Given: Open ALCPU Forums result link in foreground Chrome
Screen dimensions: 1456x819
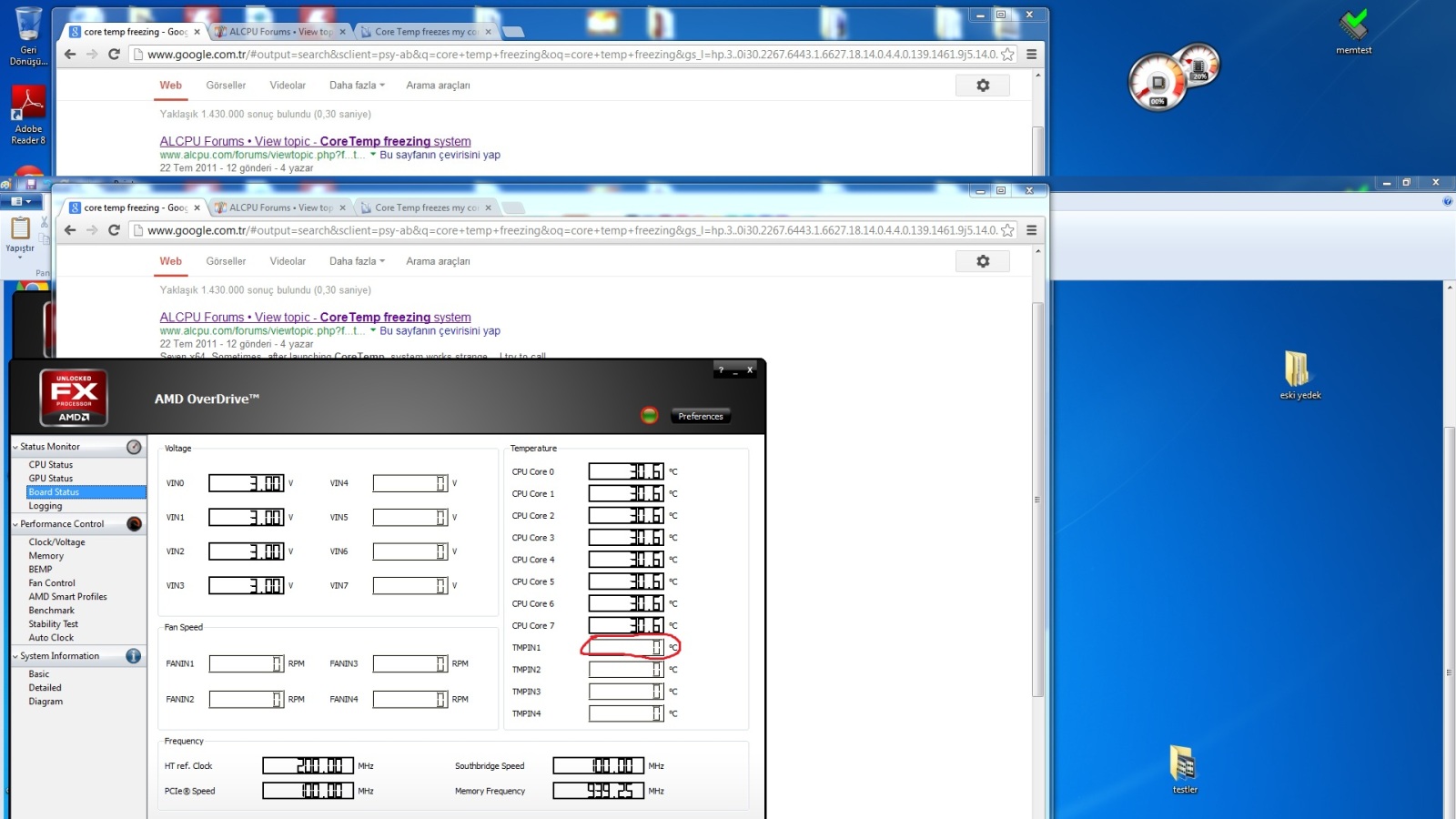Looking at the screenshot, I should 315,317.
